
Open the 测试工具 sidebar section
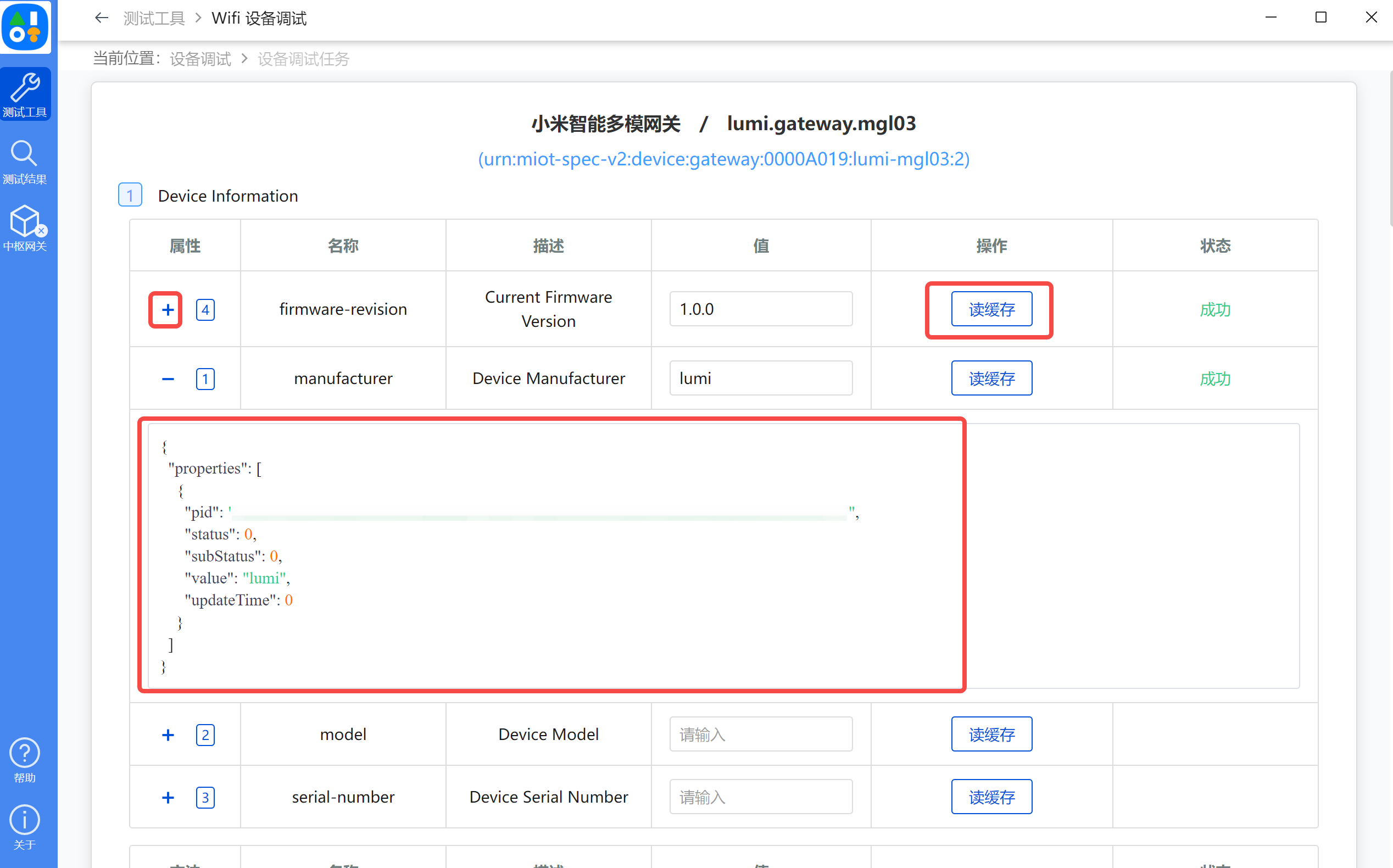point(25,94)
